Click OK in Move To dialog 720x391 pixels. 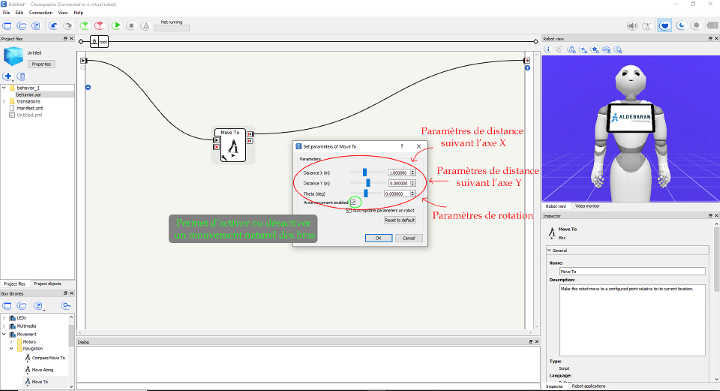click(378, 238)
